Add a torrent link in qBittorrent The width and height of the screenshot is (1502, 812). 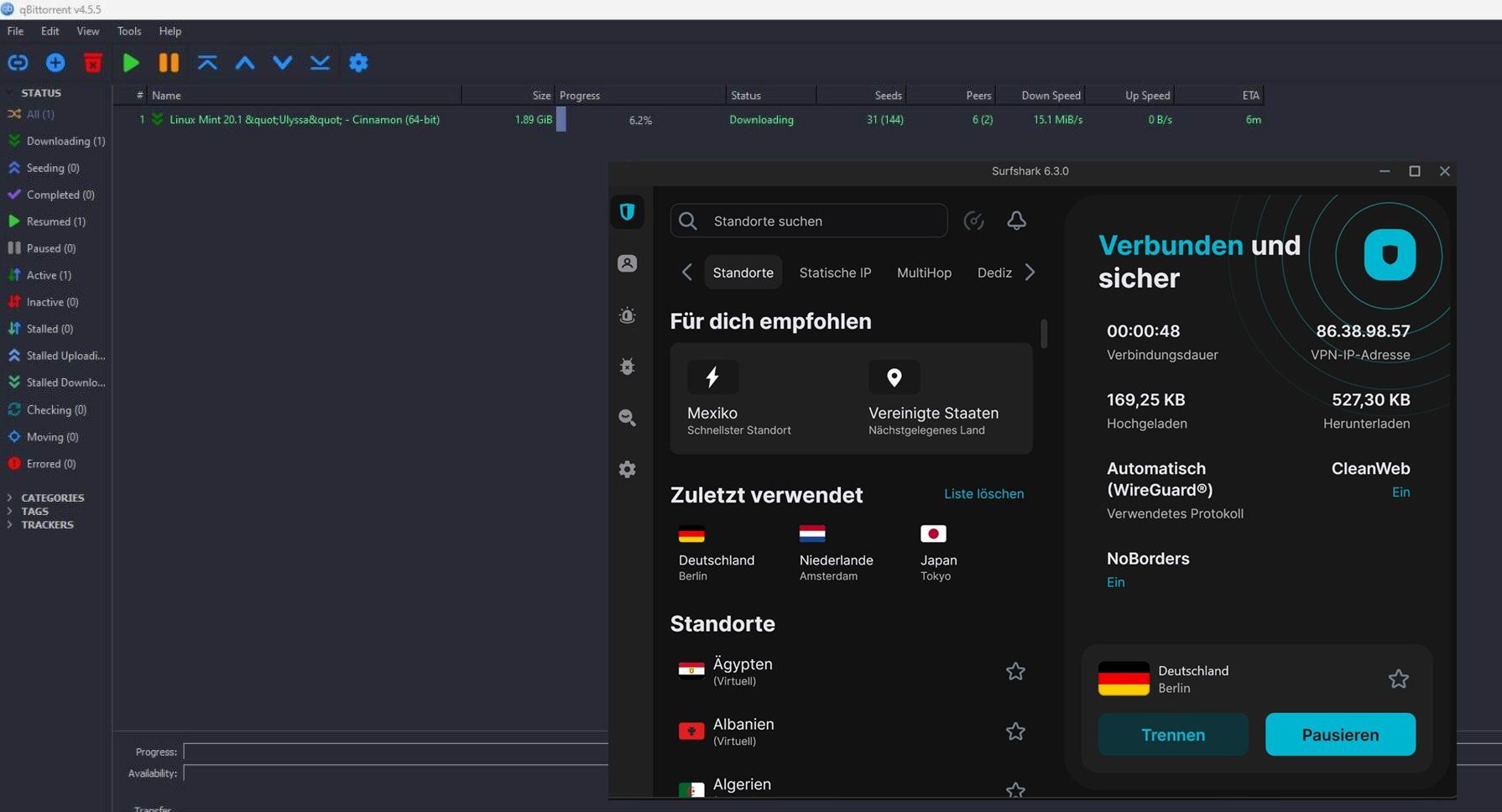tap(17, 62)
